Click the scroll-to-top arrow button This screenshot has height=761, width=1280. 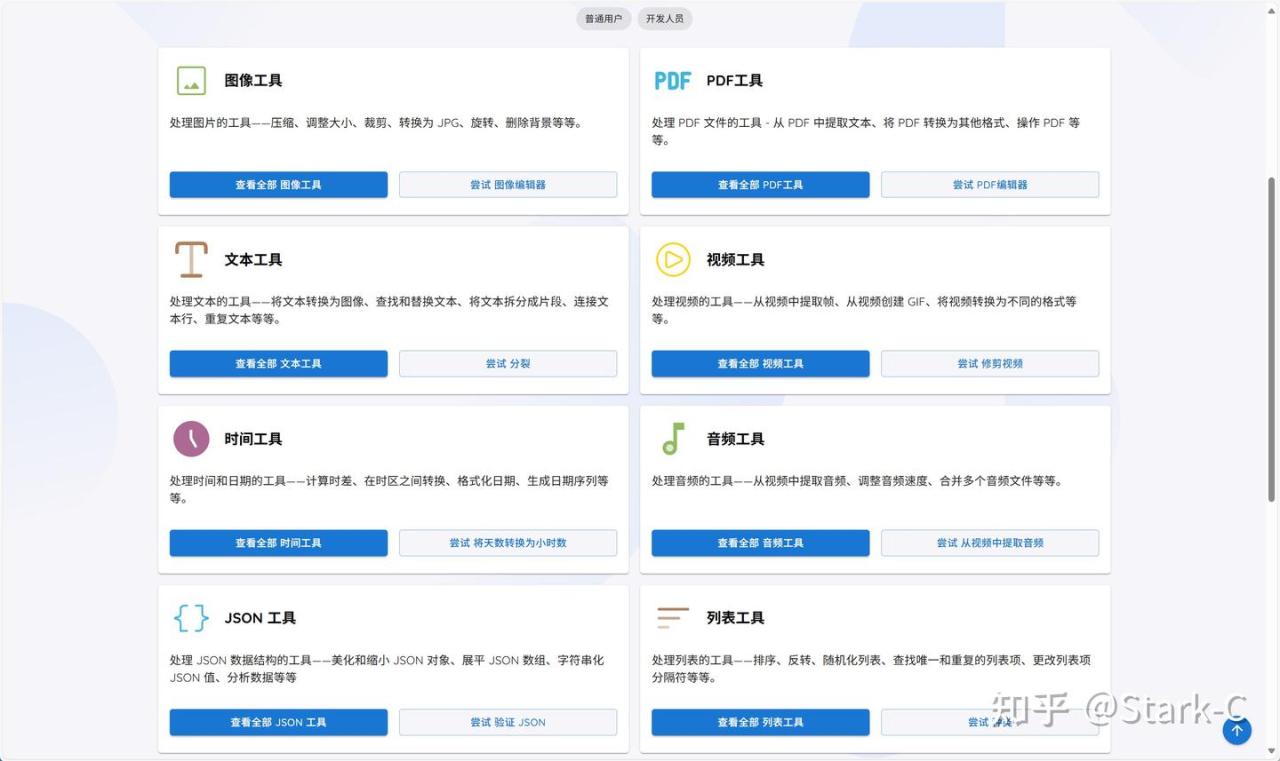point(1237,731)
